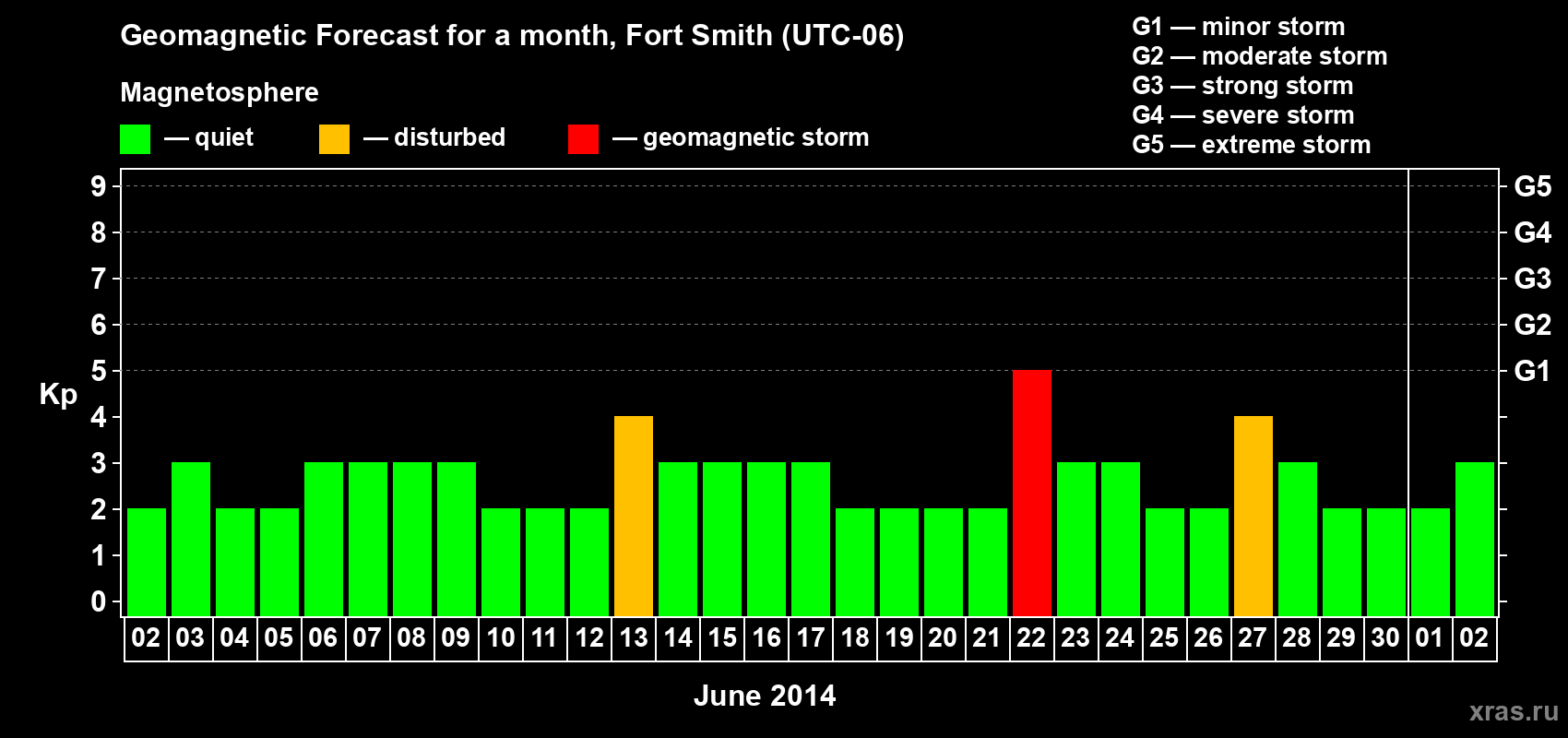Click date cell '15' on the axis
This screenshot has height=738, width=1568.
tap(721, 638)
